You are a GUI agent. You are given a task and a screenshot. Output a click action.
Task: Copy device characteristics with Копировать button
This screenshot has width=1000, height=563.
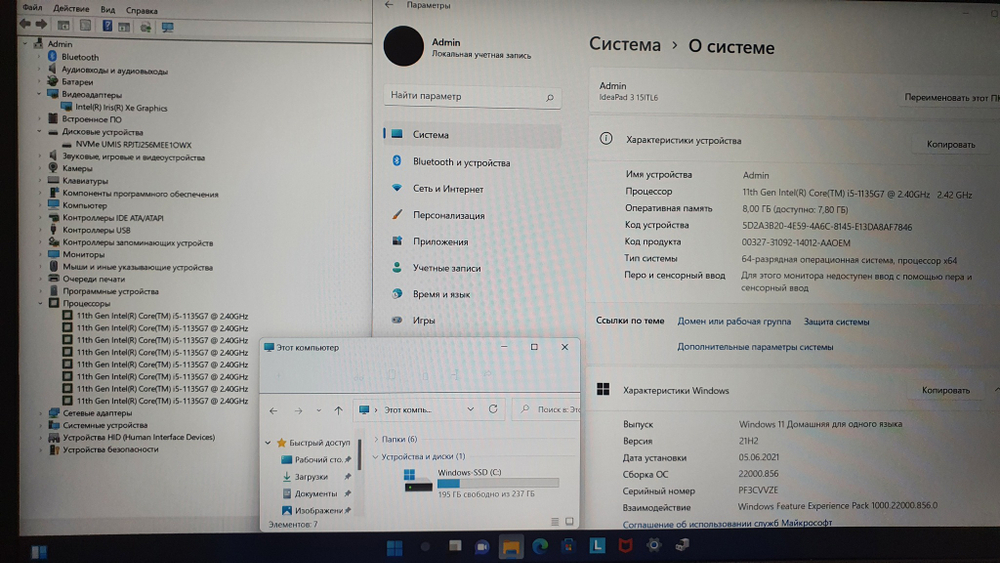coord(950,144)
